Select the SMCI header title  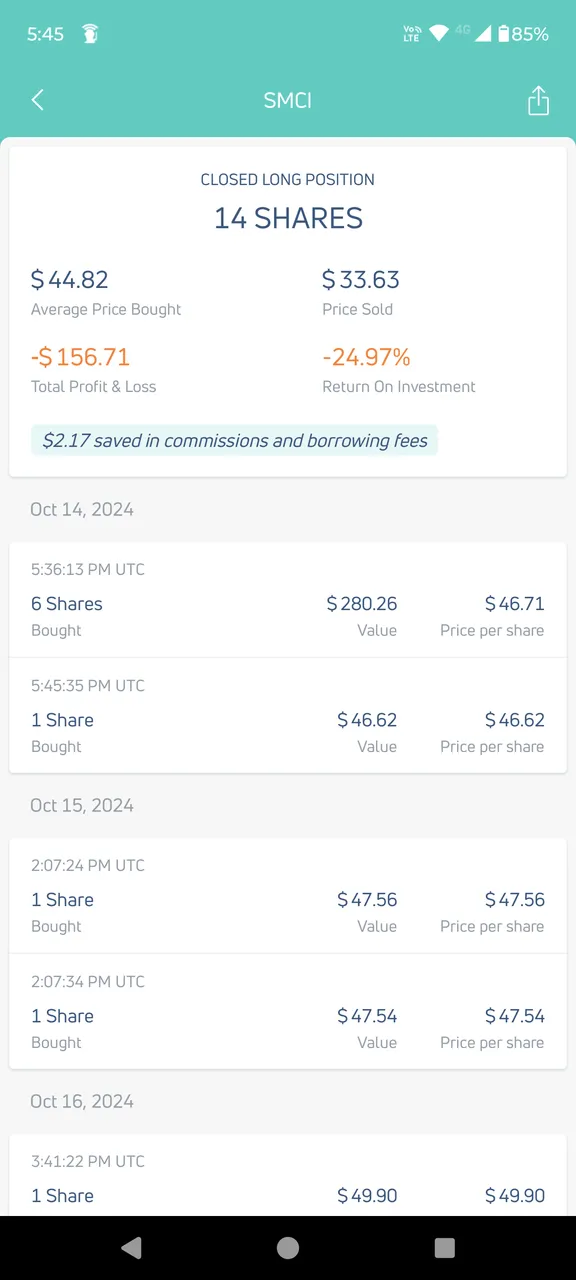click(288, 100)
